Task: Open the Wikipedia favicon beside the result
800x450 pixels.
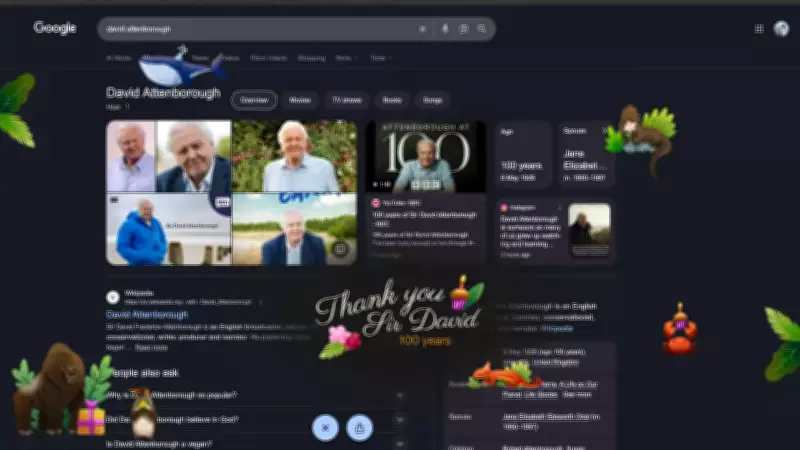Action: click(x=113, y=297)
